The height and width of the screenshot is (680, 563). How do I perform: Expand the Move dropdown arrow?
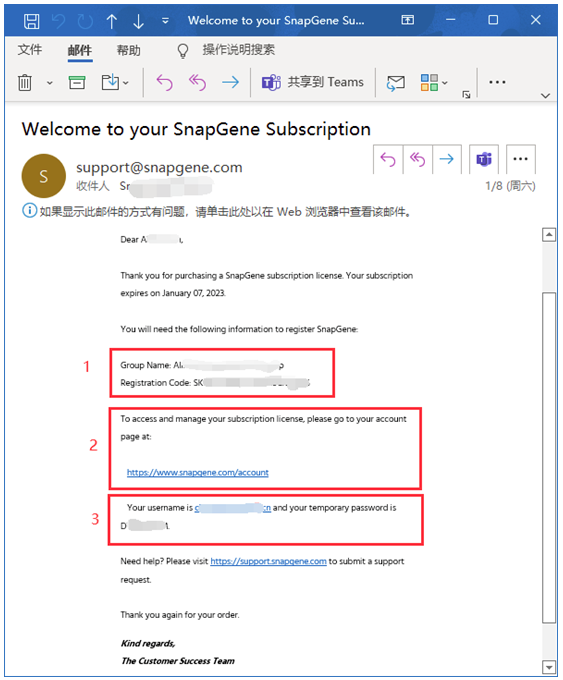[x=126, y=83]
